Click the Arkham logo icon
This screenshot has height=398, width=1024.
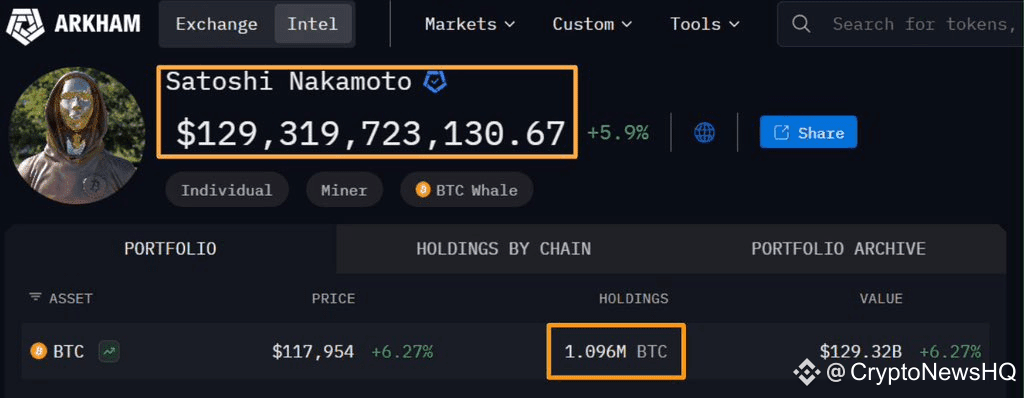[x=25, y=25]
